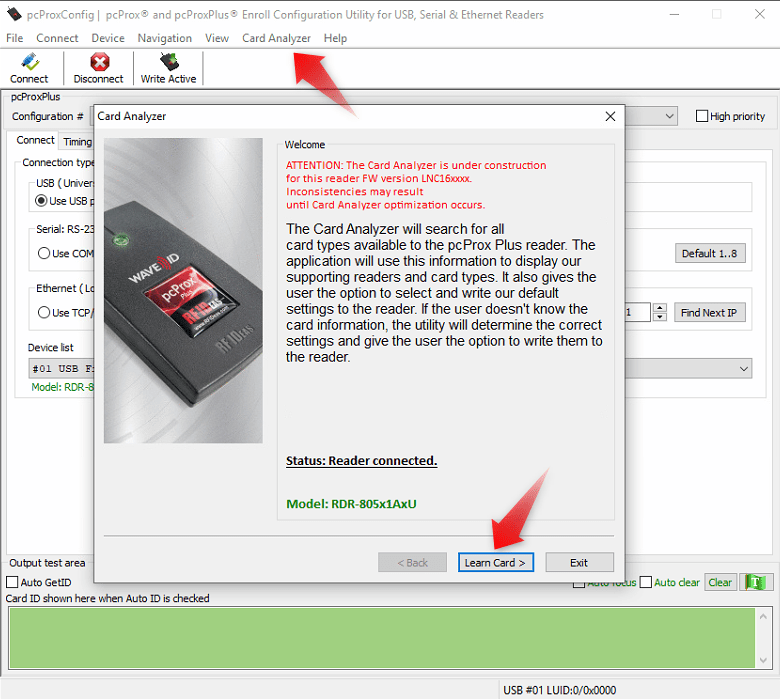Click the "Card ID shown here" label

107,598
